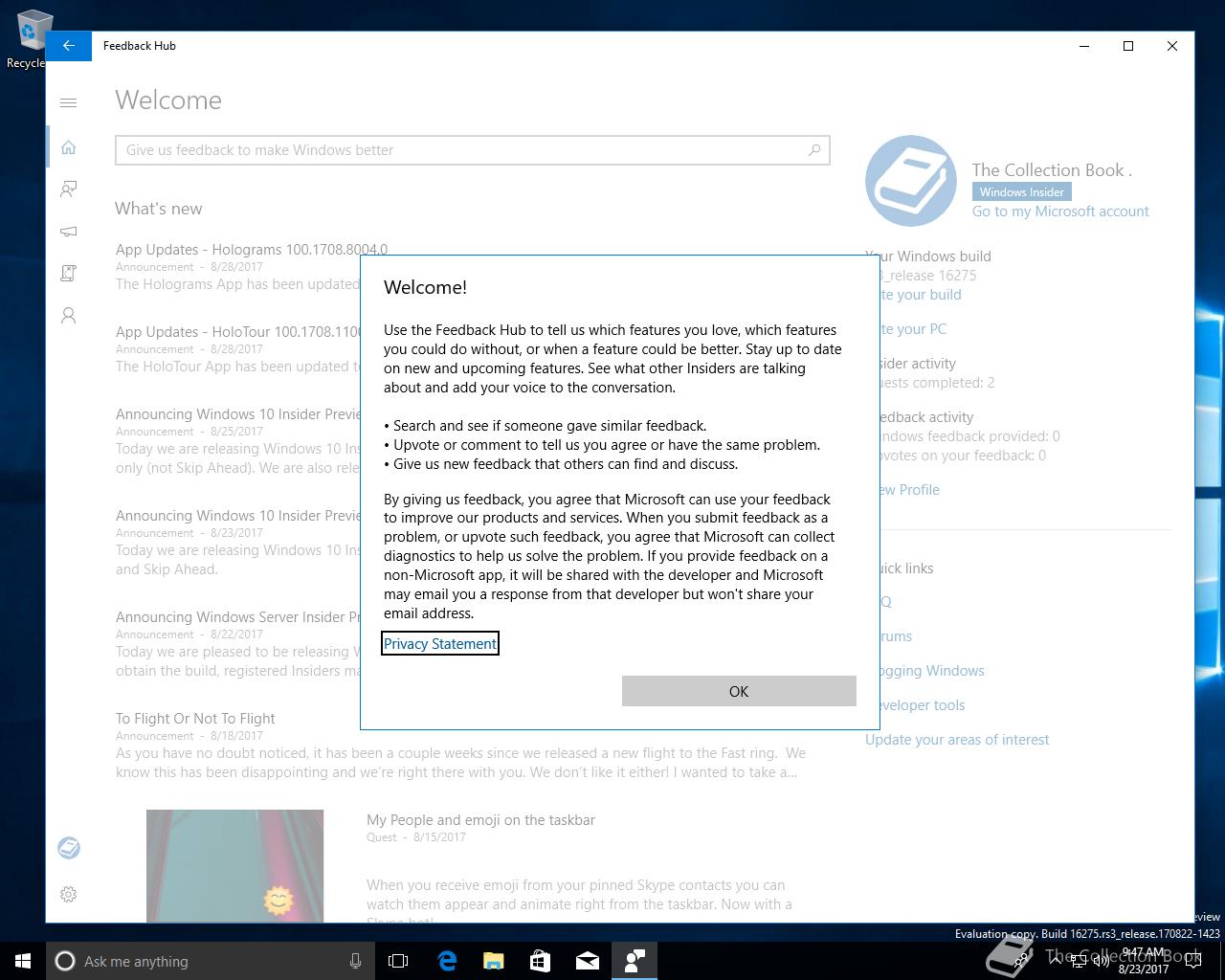Click the Feedback Hub taskbar icon

(634, 961)
